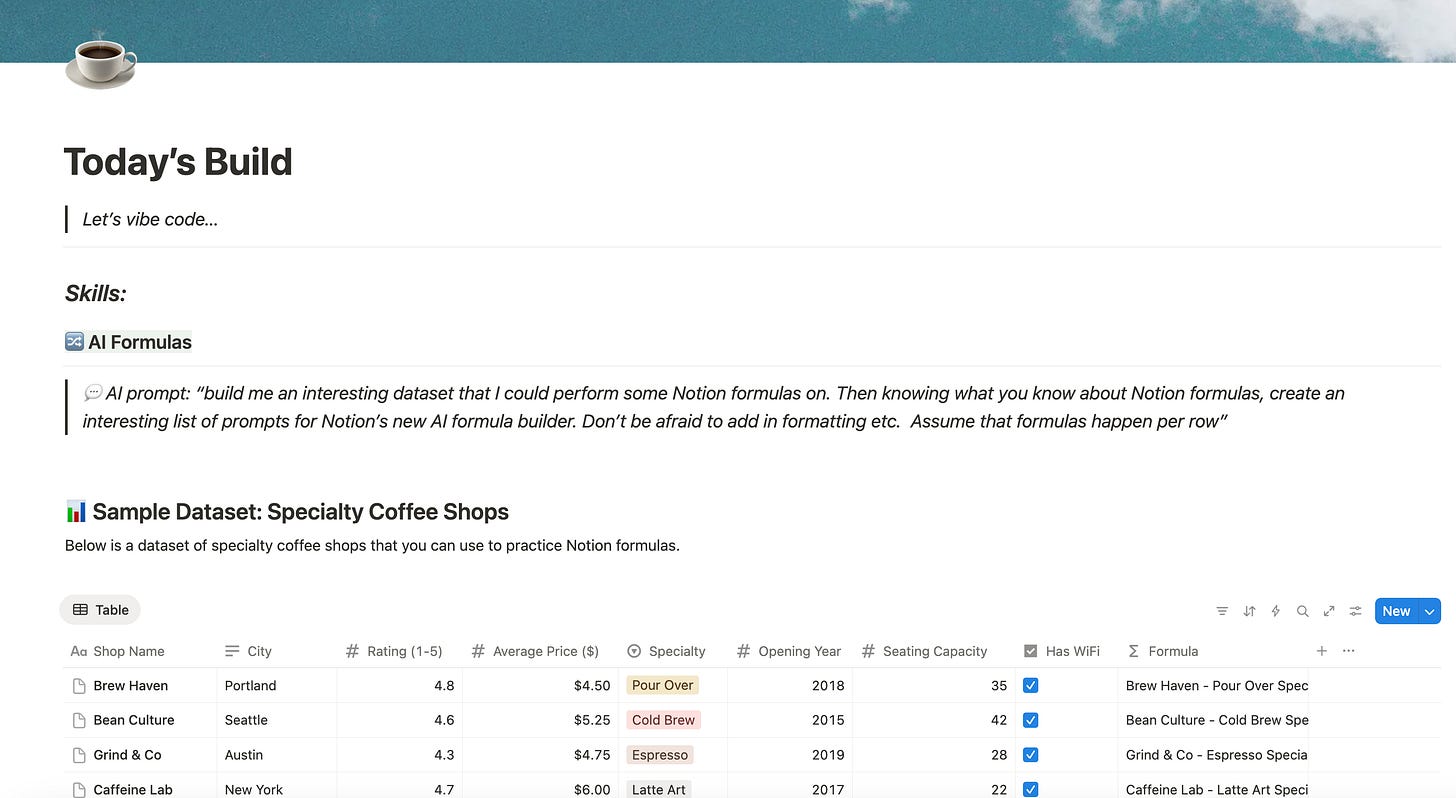
Task: Click the database search magnifier icon
Action: coord(1302,611)
